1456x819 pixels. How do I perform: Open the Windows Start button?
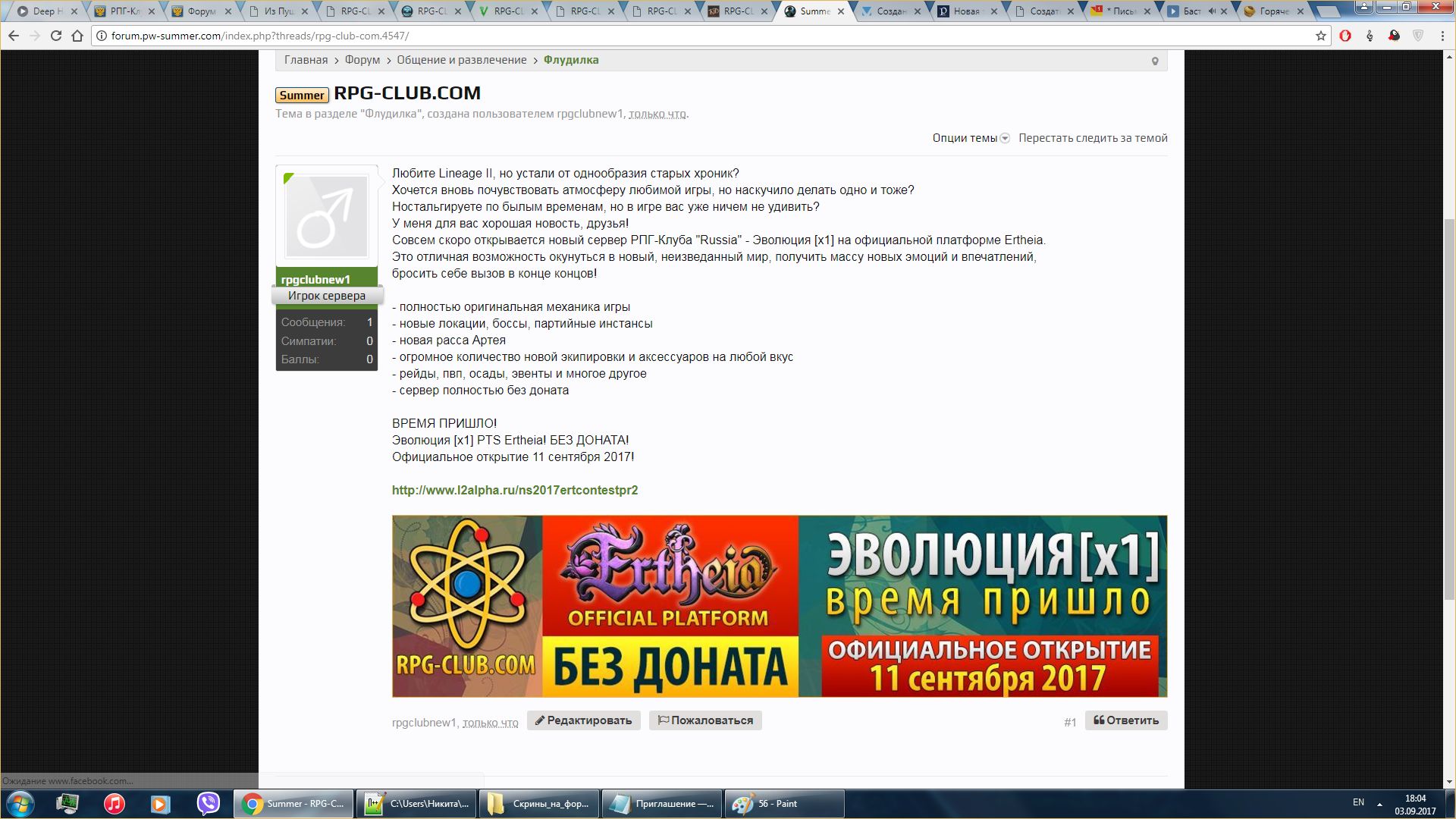coord(19,803)
